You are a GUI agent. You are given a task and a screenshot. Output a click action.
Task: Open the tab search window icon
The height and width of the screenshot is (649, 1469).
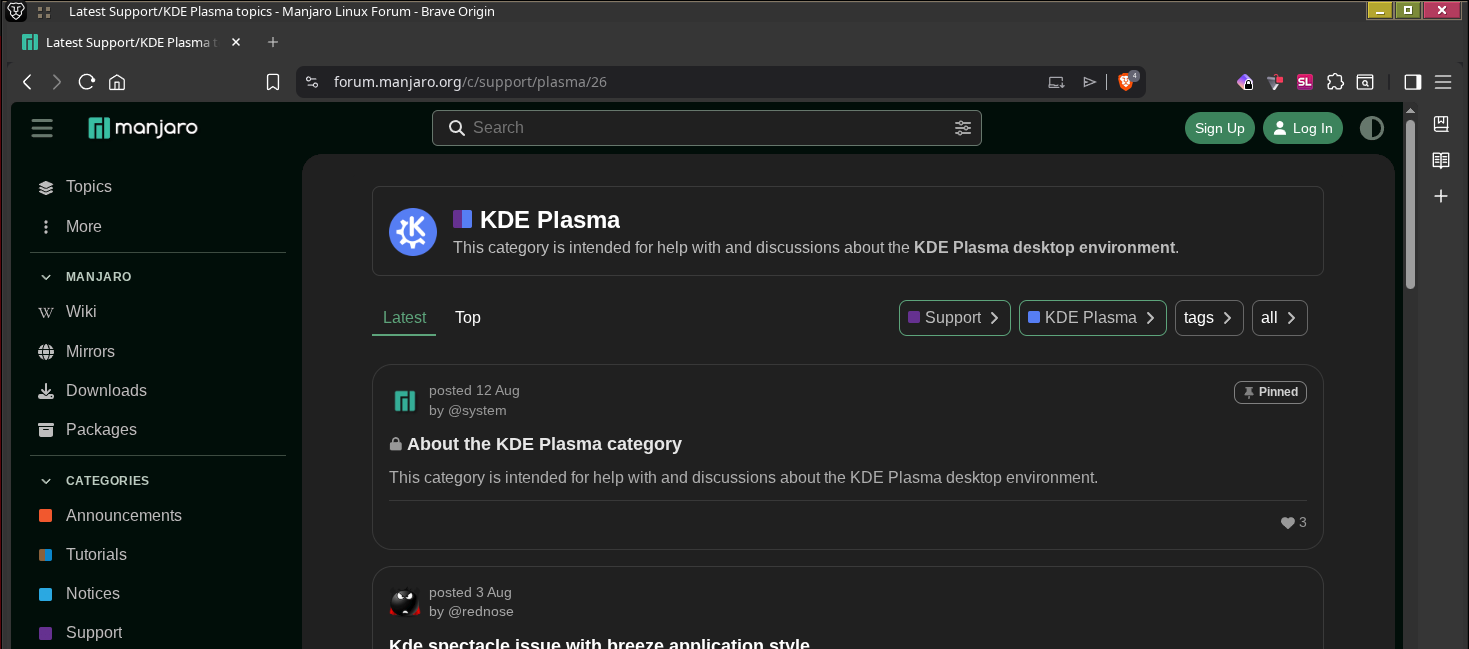click(x=1365, y=82)
